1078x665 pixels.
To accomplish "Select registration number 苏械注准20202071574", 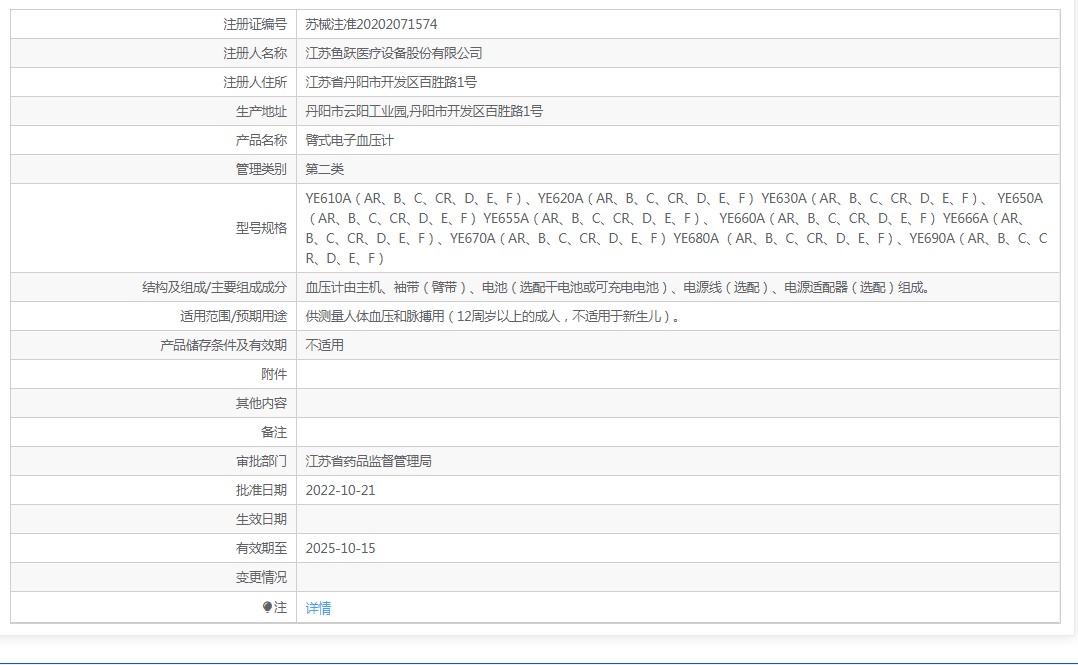I will [371, 24].
